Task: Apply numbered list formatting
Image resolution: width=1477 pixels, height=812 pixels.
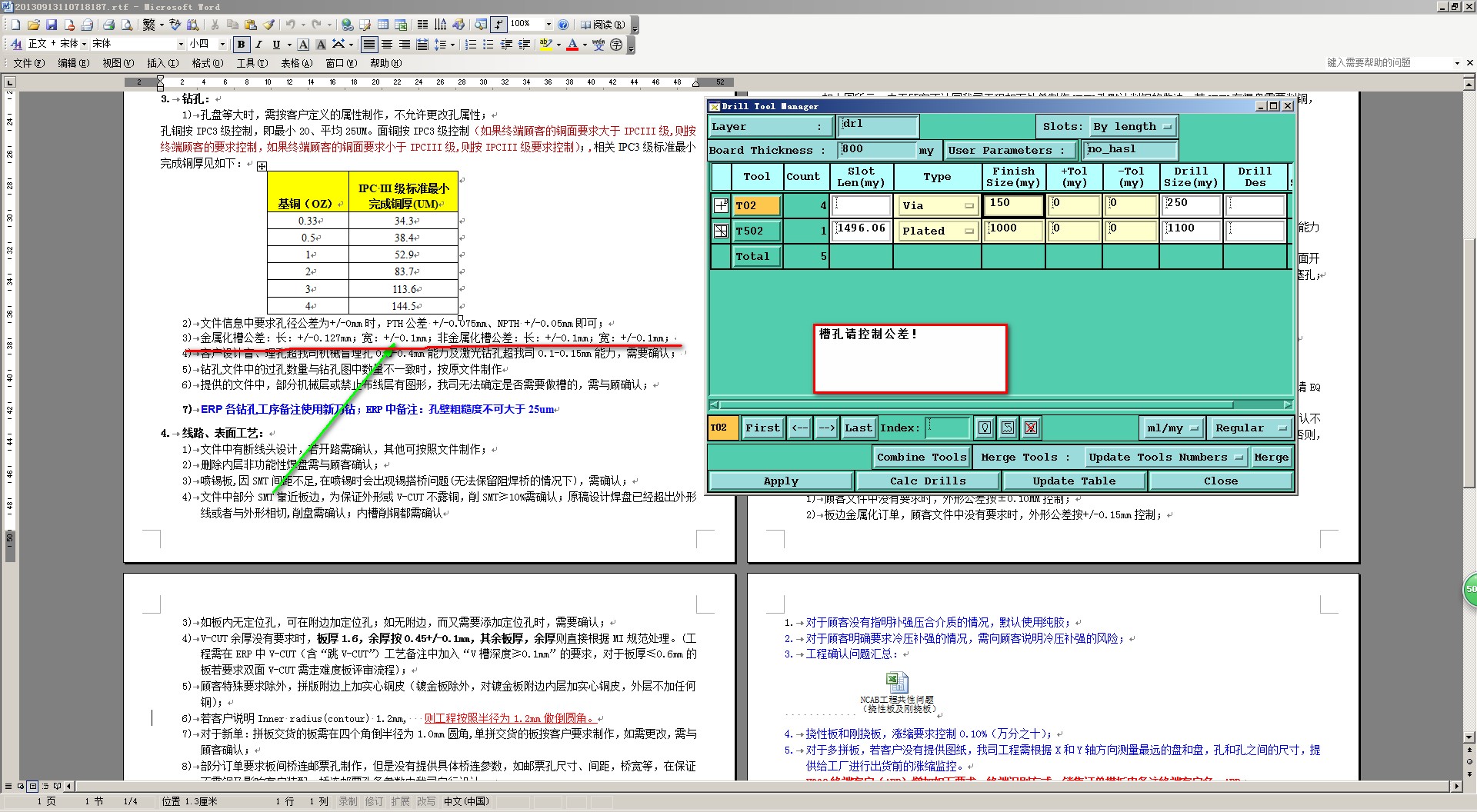Action: pos(471,45)
